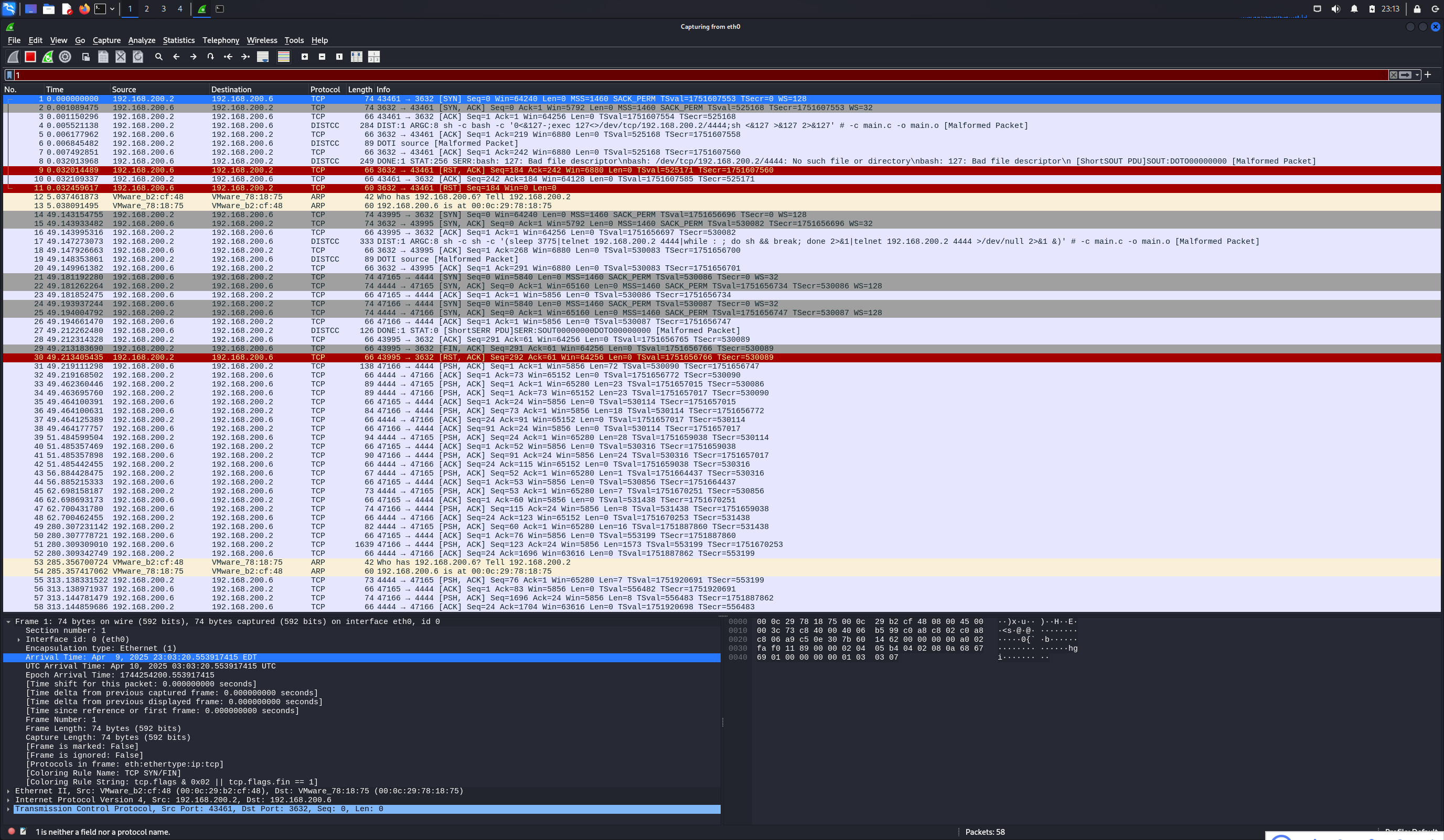Image resolution: width=1444 pixels, height=840 pixels.
Task: Collapse the Frame 1 details tree
Action: point(8,622)
